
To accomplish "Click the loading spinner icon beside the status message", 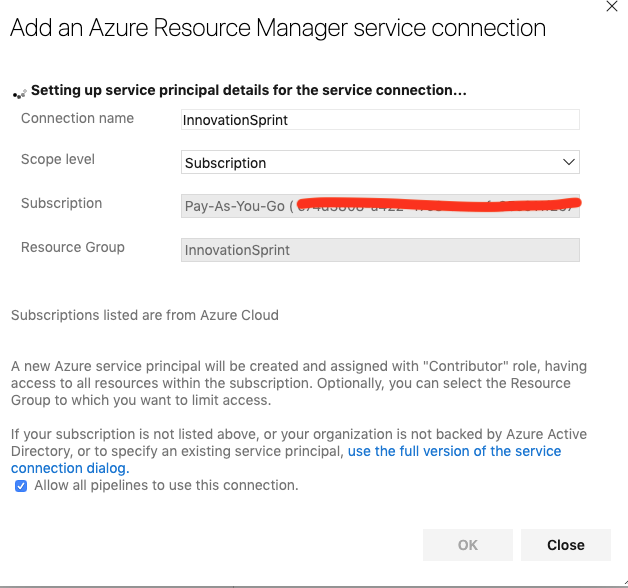I will (18, 93).
